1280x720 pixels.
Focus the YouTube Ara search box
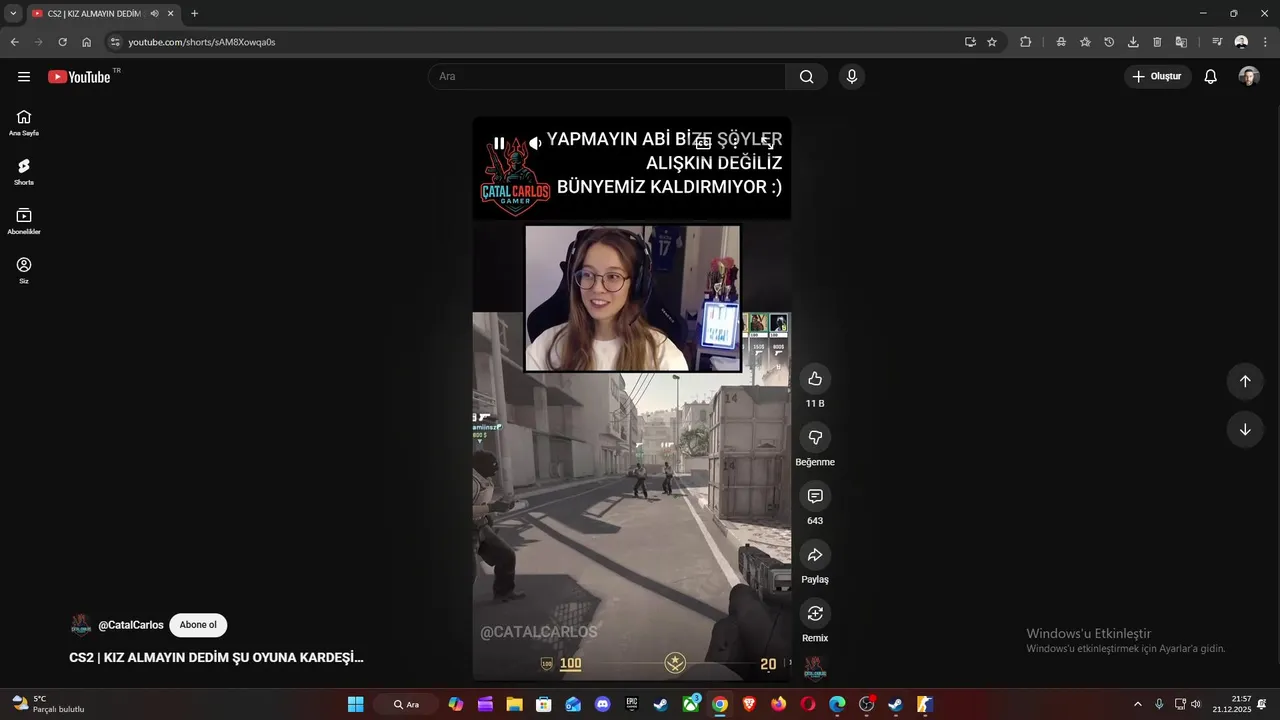(x=607, y=77)
